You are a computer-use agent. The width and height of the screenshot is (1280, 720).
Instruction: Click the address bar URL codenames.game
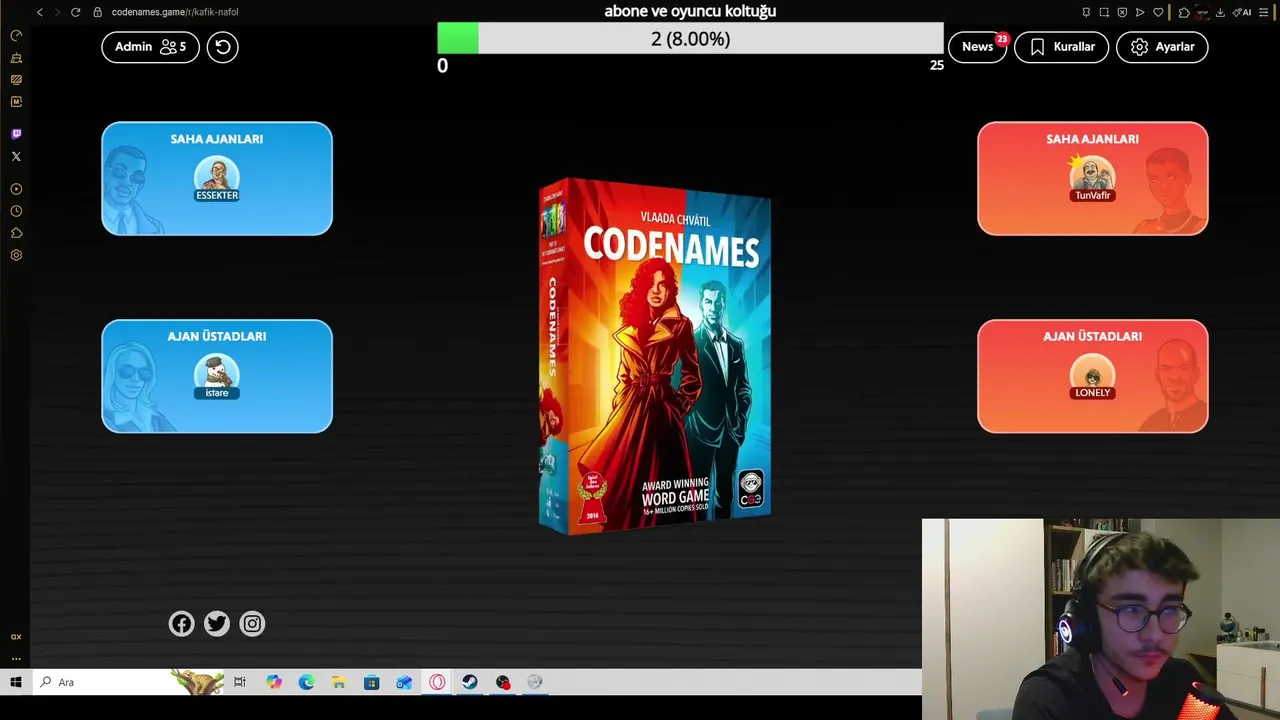click(x=175, y=12)
